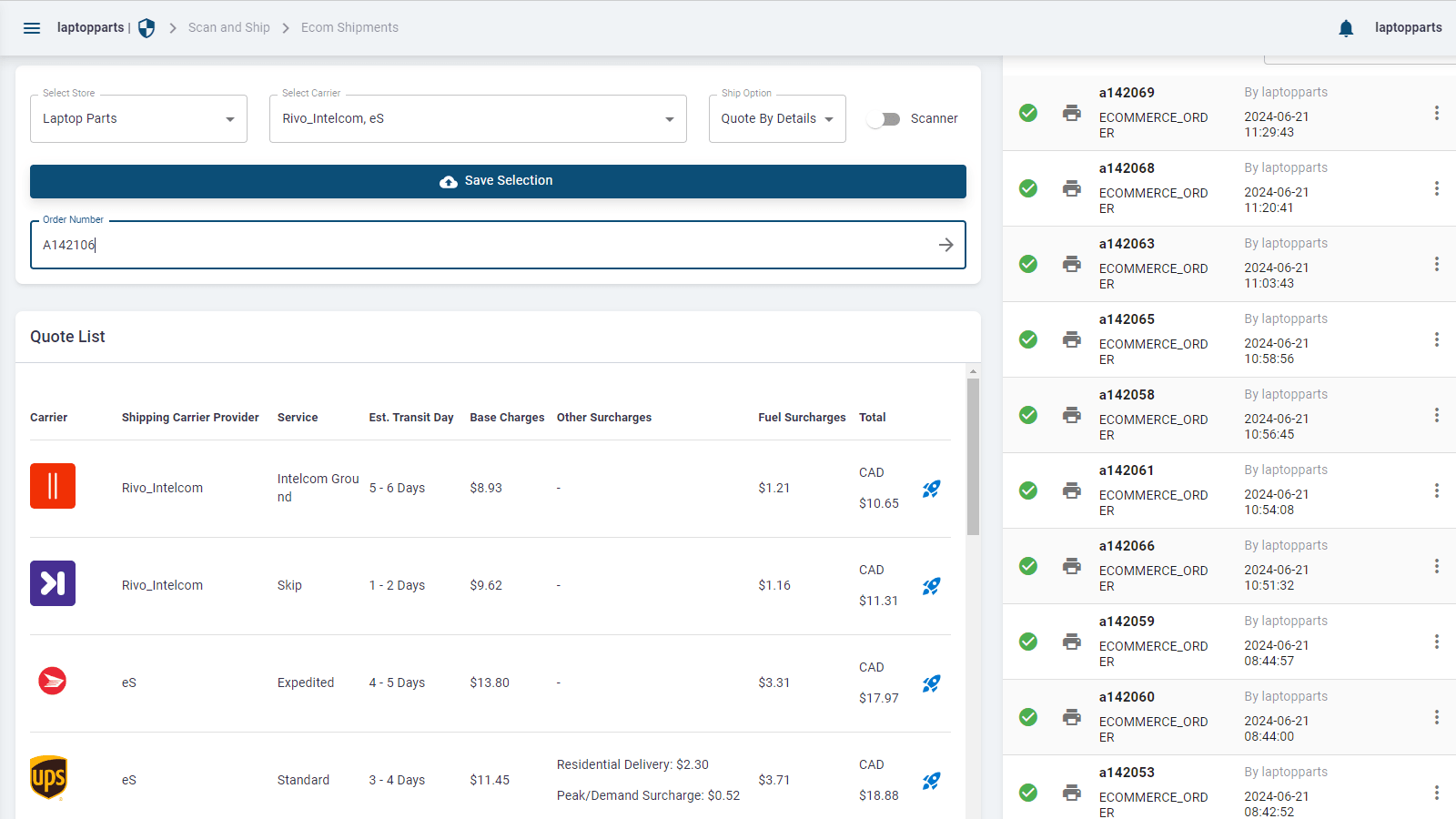
Task: Print label for order a142063
Action: pyautogui.click(x=1072, y=264)
